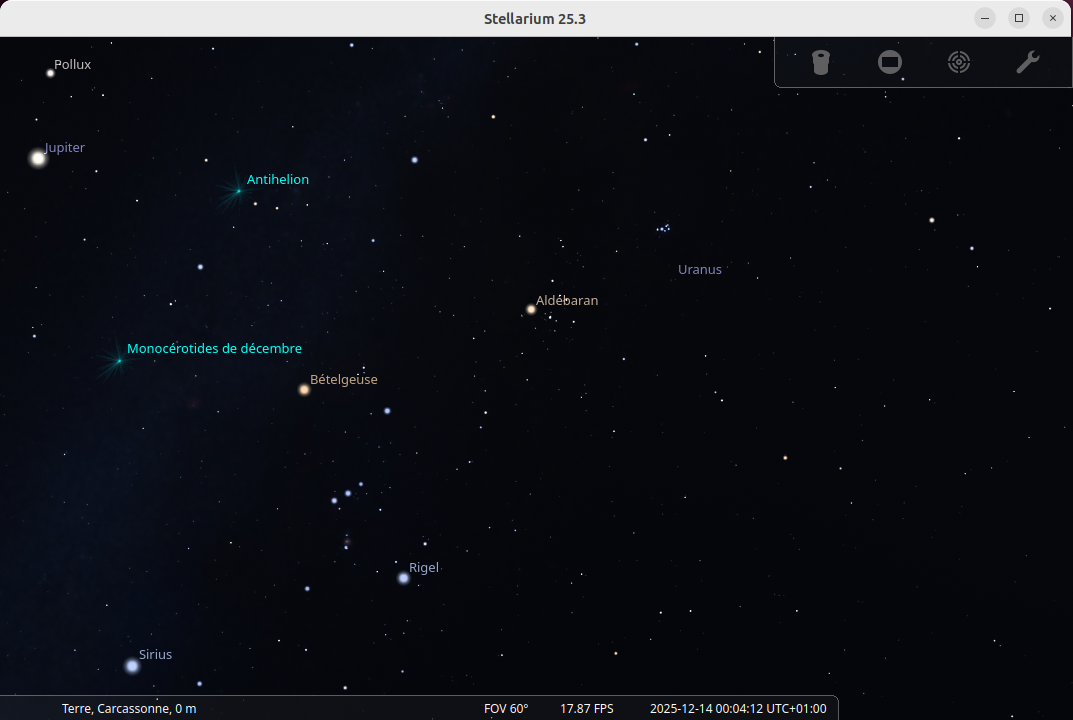Toggle the CCD sensor frame overlay
Image resolution: width=1073 pixels, height=720 pixels.
click(x=889, y=62)
